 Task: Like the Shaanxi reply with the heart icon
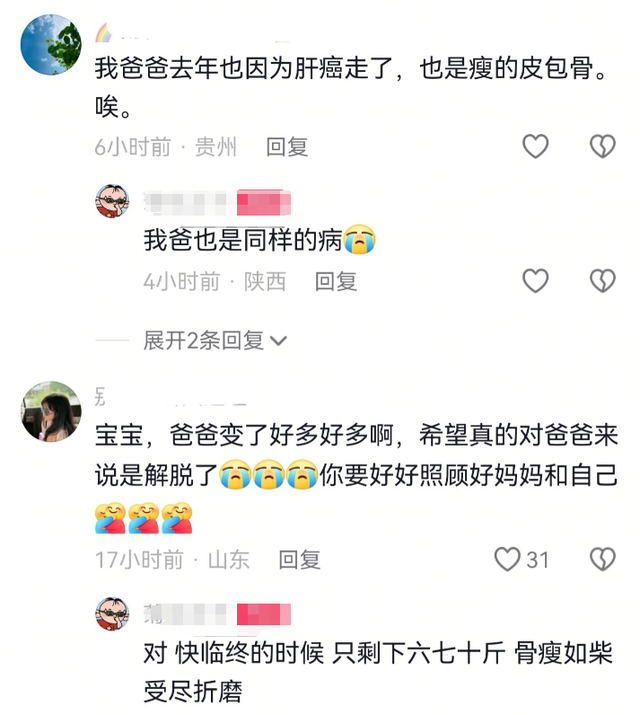pos(535,280)
